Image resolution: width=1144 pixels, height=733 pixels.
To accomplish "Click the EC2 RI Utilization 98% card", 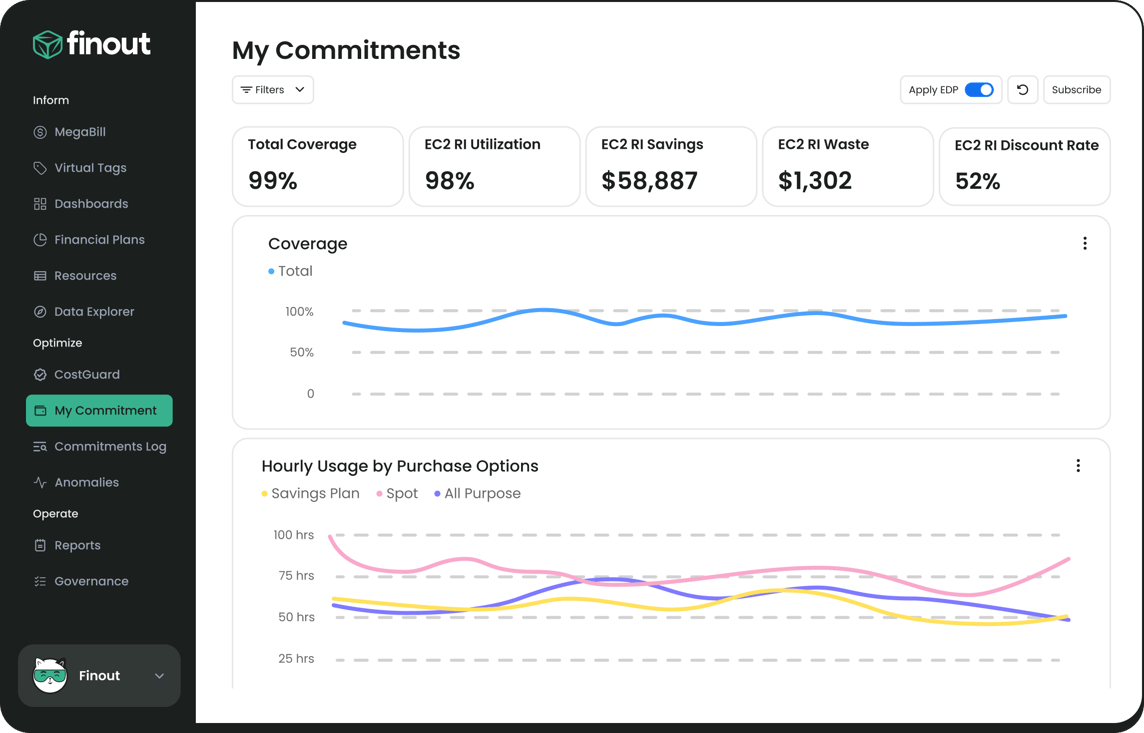I will coord(495,166).
